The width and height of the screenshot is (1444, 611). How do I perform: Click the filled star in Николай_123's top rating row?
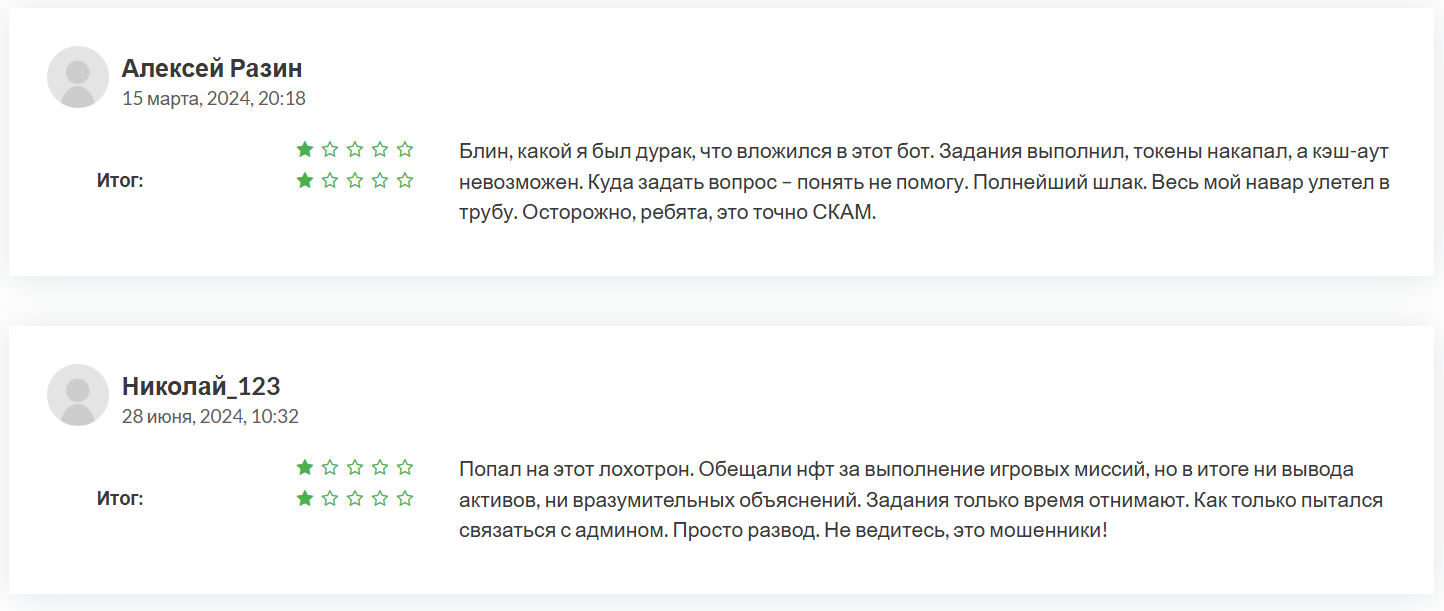pyautogui.click(x=305, y=467)
